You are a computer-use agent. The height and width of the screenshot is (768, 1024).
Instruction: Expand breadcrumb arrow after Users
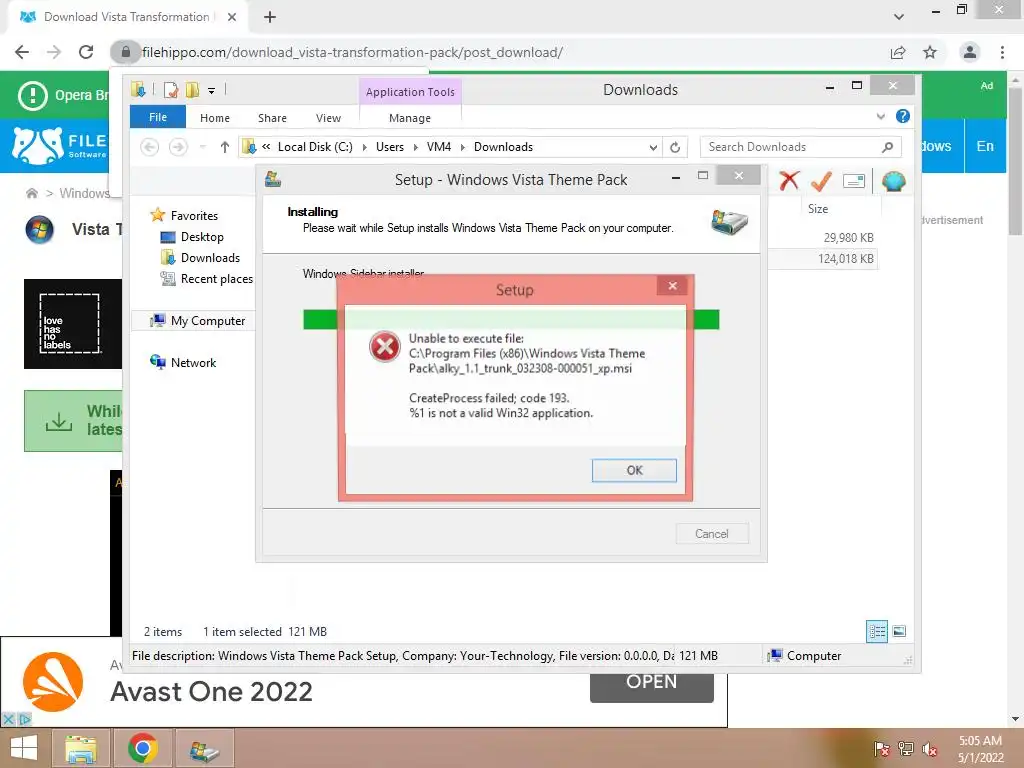[x=415, y=148]
